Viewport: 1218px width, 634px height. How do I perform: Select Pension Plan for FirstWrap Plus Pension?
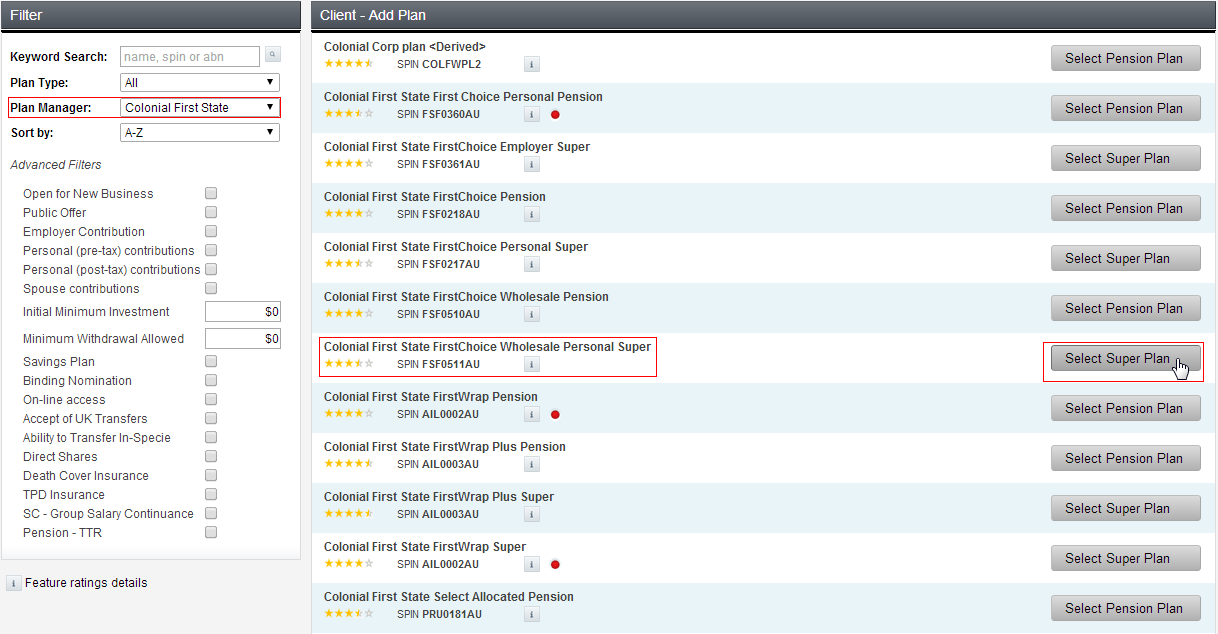1125,458
